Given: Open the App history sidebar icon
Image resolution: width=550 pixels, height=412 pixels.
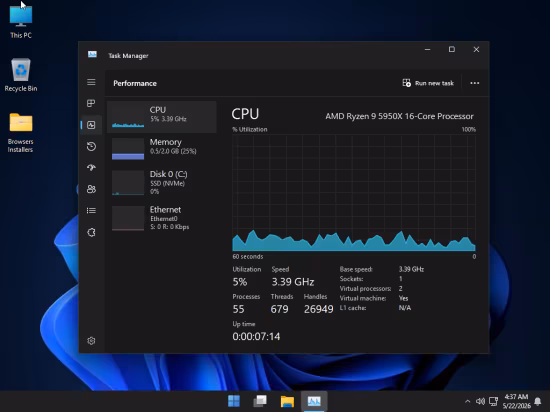Looking at the screenshot, I should point(91,146).
